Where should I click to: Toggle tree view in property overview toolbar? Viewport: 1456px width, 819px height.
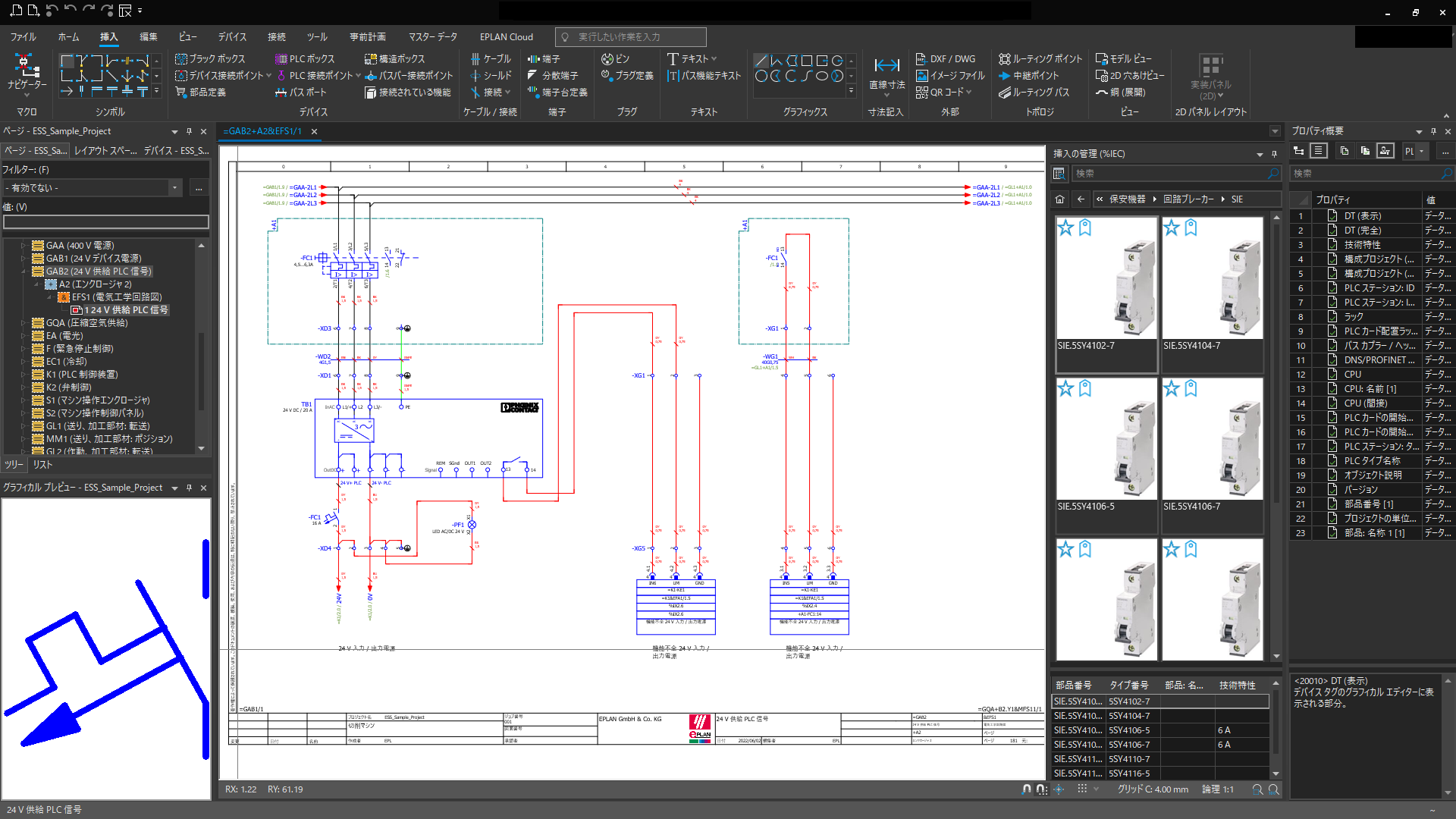[1299, 151]
